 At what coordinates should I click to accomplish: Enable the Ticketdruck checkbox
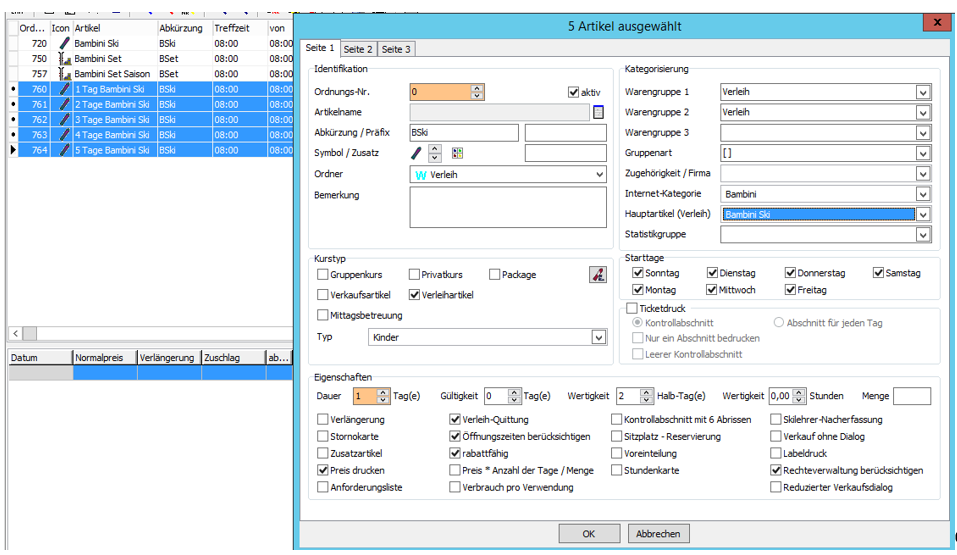click(632, 308)
